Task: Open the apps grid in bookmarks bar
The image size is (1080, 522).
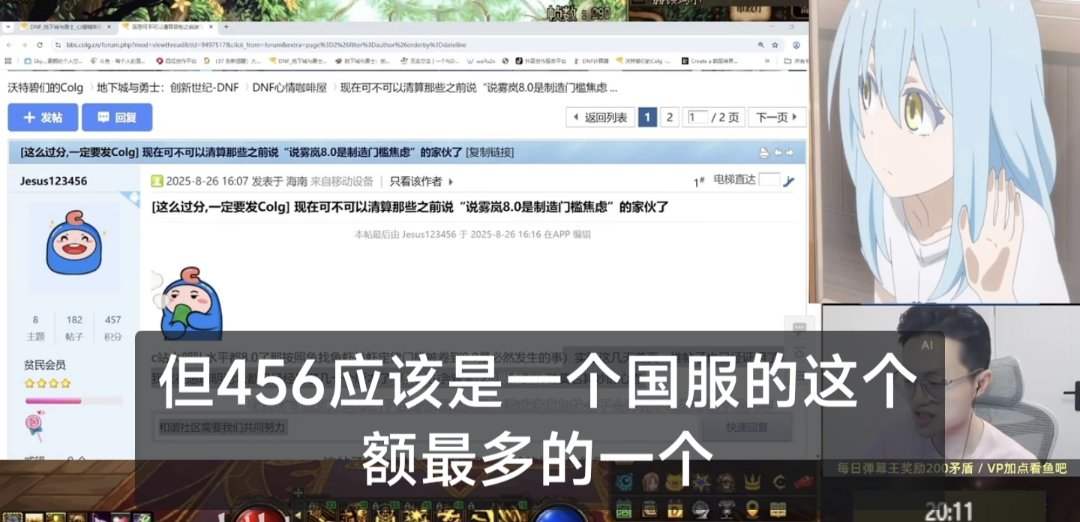Action: tap(8, 61)
